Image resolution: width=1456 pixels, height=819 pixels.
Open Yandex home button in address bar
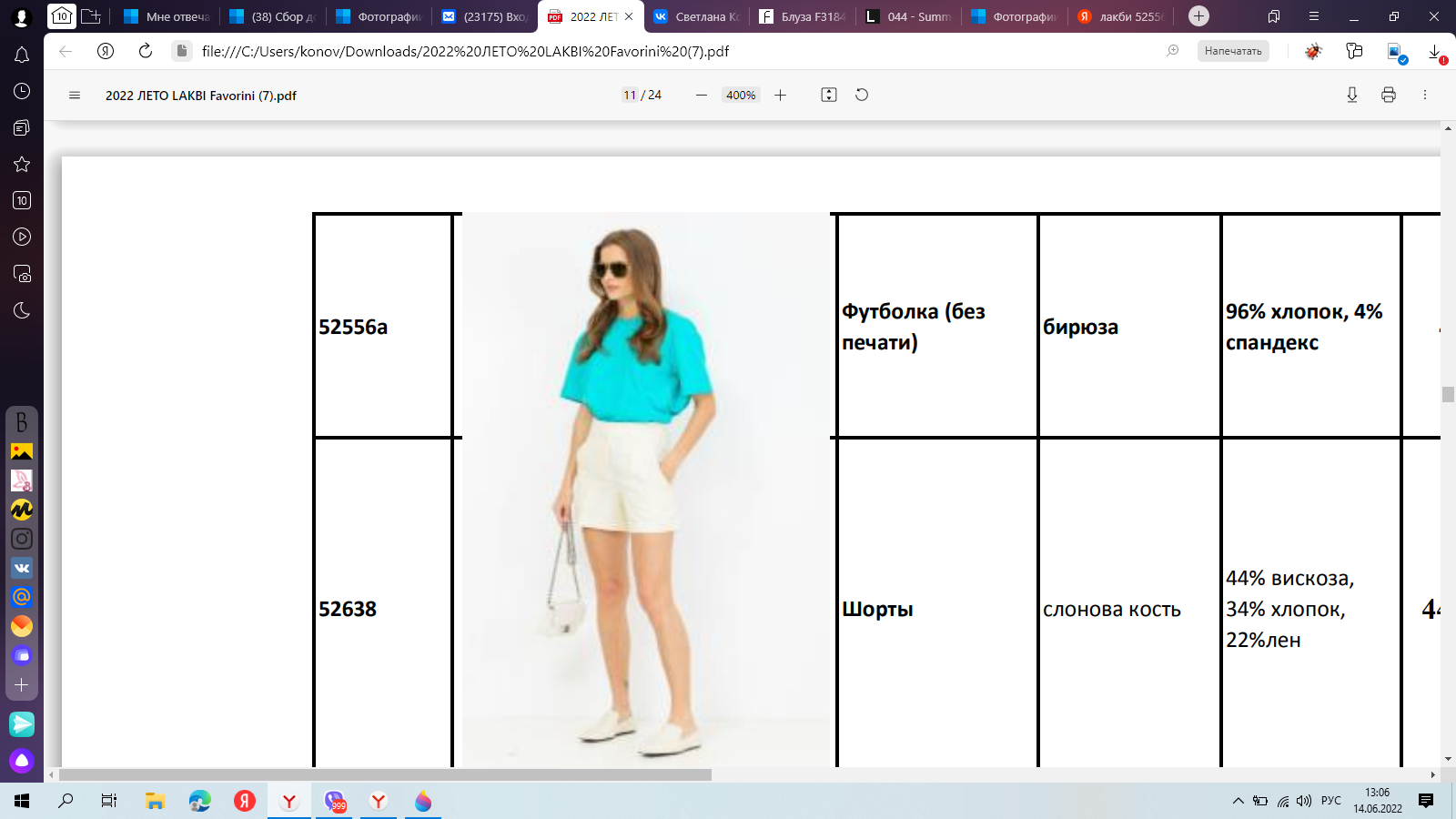[x=106, y=51]
